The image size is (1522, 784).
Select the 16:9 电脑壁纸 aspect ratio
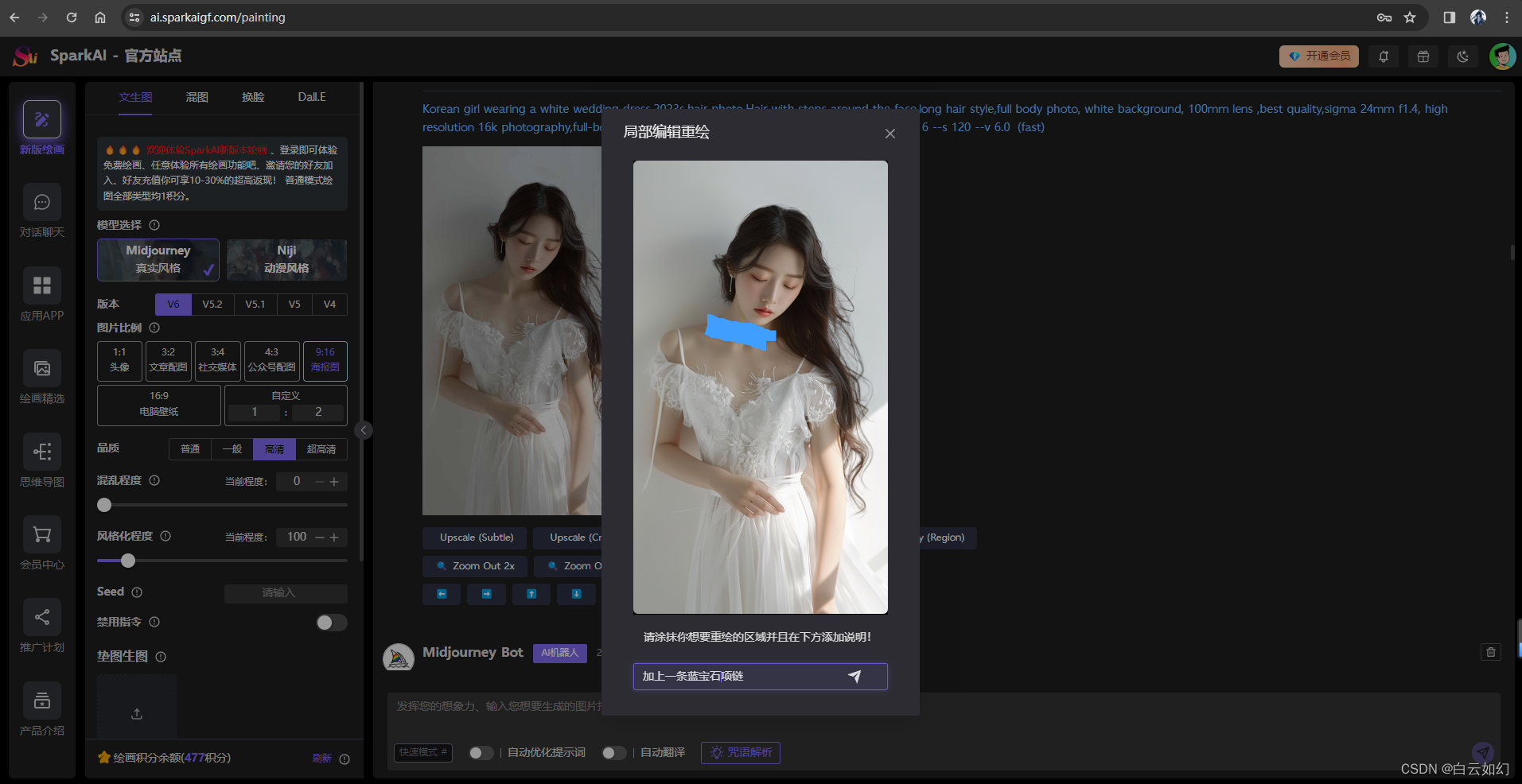[159, 405]
